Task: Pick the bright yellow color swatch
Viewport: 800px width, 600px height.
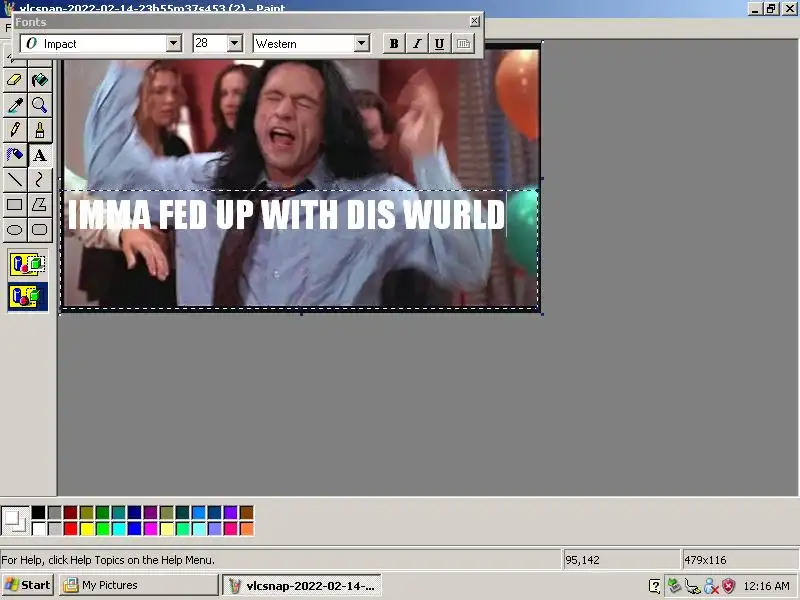Action: click(x=87, y=529)
